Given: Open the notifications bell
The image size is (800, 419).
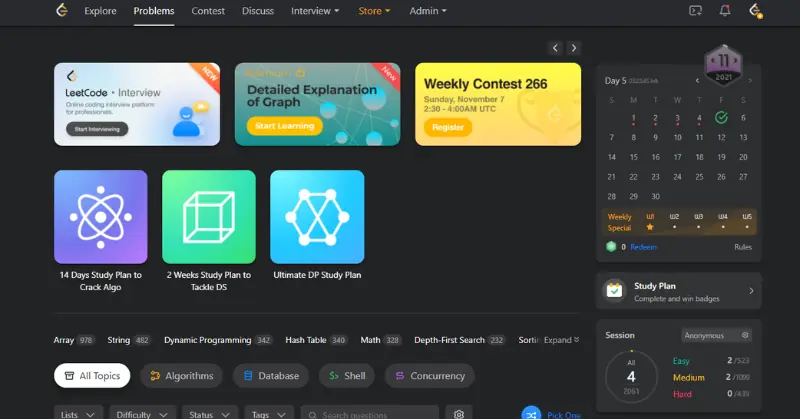Looking at the screenshot, I should pyautogui.click(x=725, y=11).
